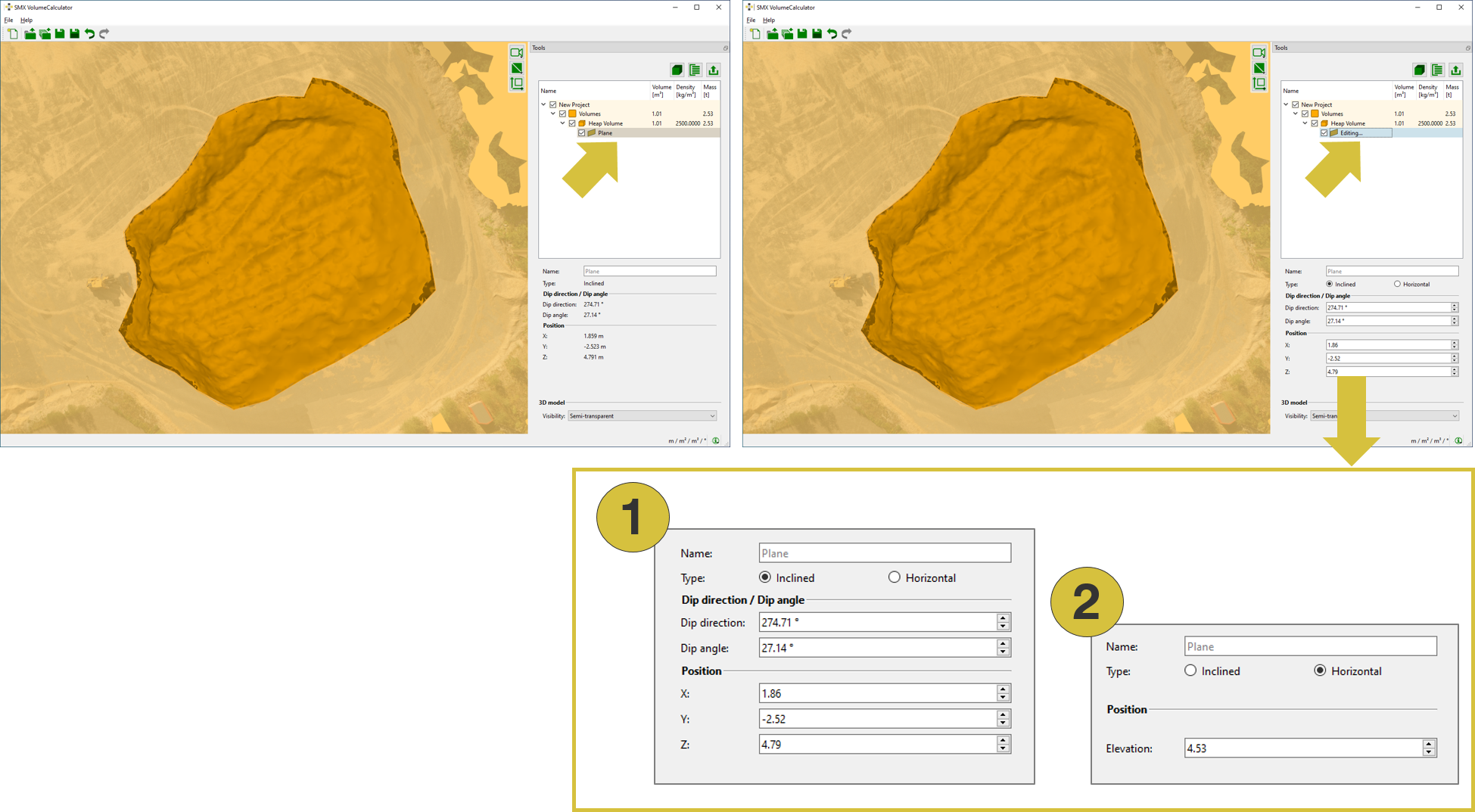The image size is (1475, 812).
Task: Click Volume column header in left window
Action: pyautogui.click(x=661, y=91)
